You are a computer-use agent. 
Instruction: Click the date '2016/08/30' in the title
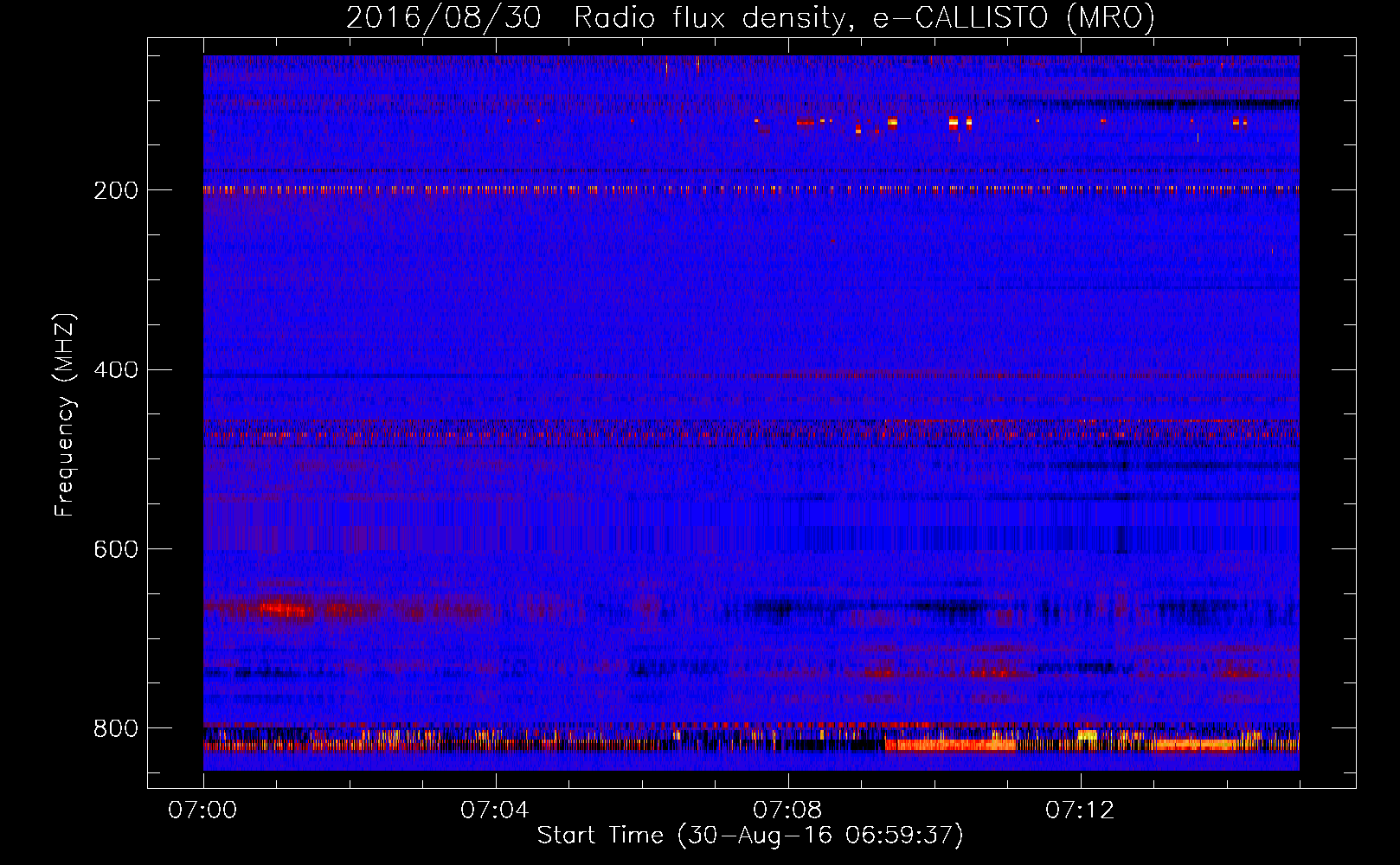coord(444,17)
